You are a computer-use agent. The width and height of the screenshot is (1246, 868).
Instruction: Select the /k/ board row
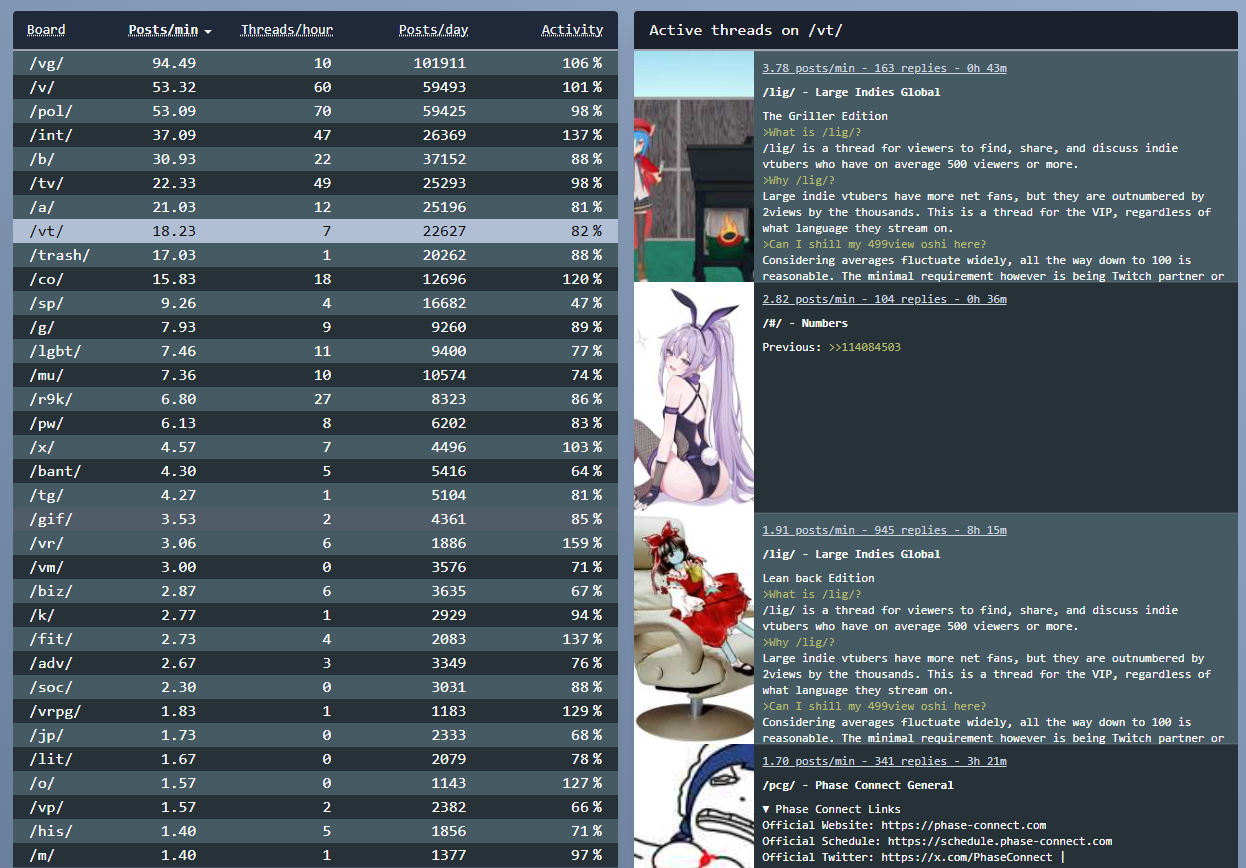tap(315, 615)
